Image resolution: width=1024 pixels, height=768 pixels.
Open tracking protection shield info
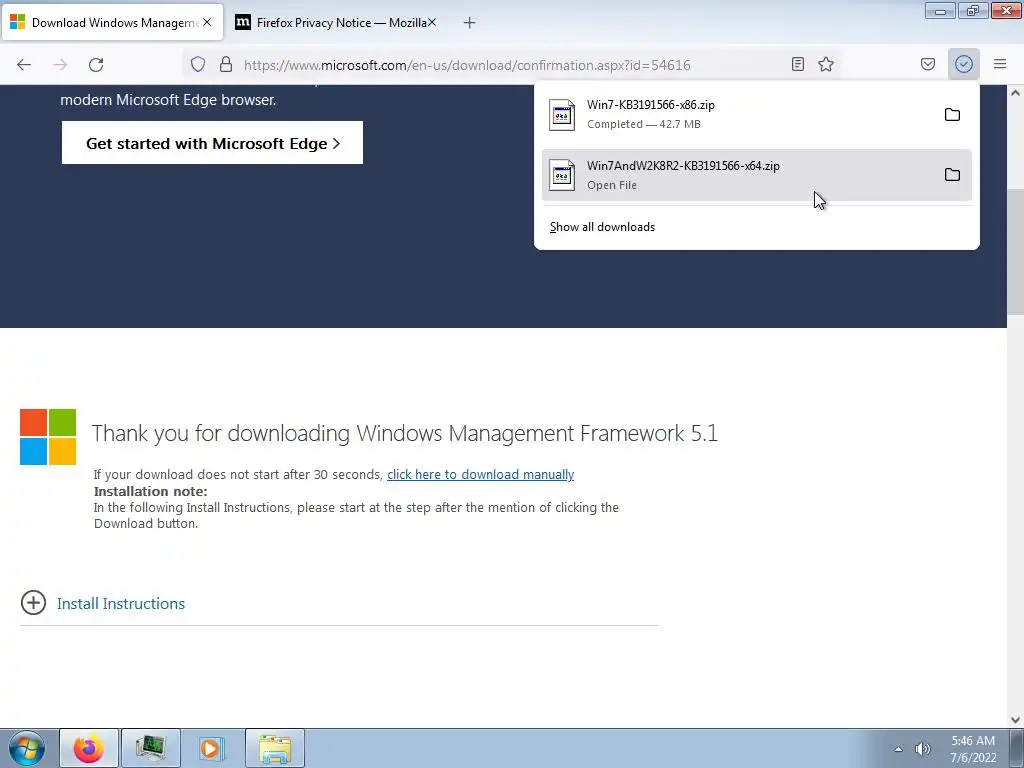coord(198,65)
